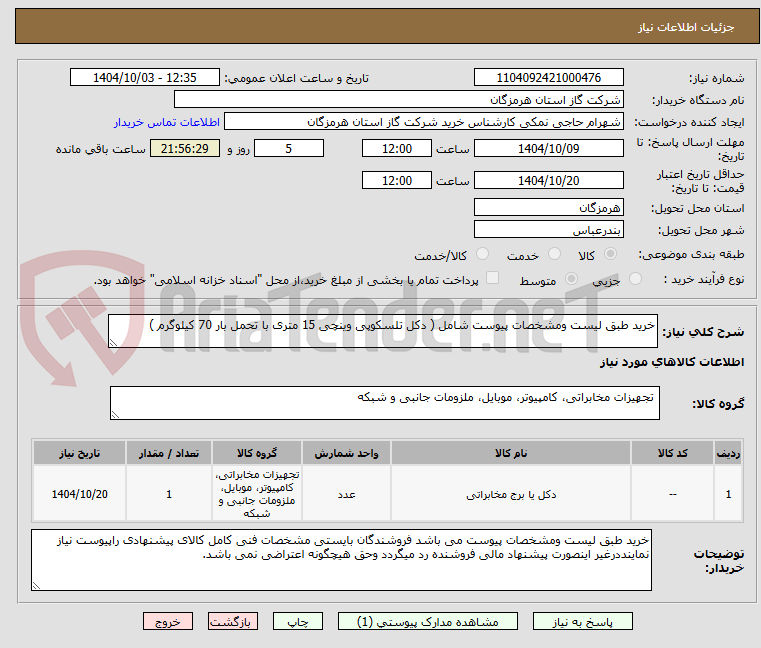Screen dimensions: 761x648
Task: Click the شماره نیاز field 1104092421000476
Action: click(x=548, y=77)
